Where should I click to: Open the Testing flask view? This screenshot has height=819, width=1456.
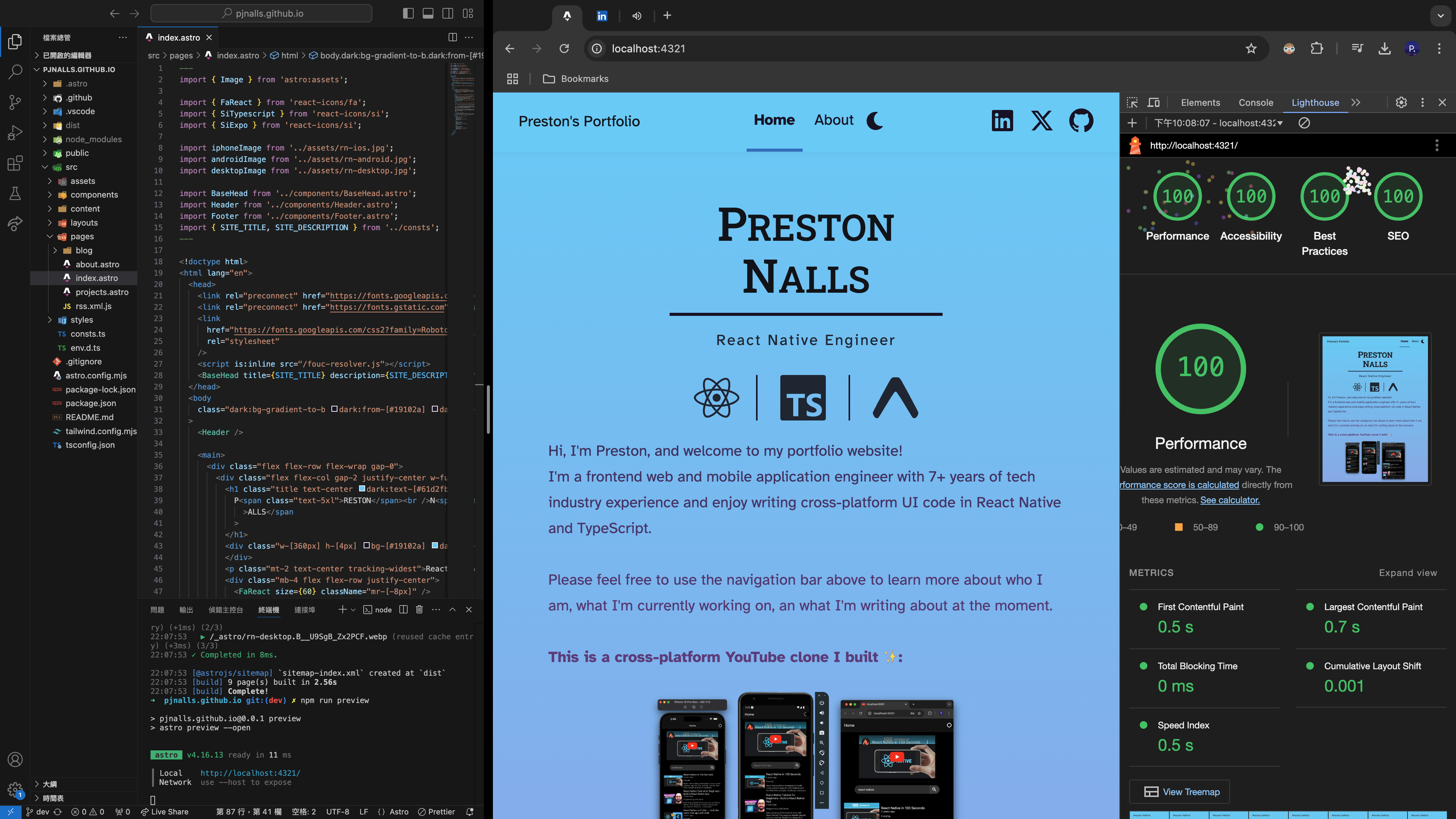click(15, 193)
